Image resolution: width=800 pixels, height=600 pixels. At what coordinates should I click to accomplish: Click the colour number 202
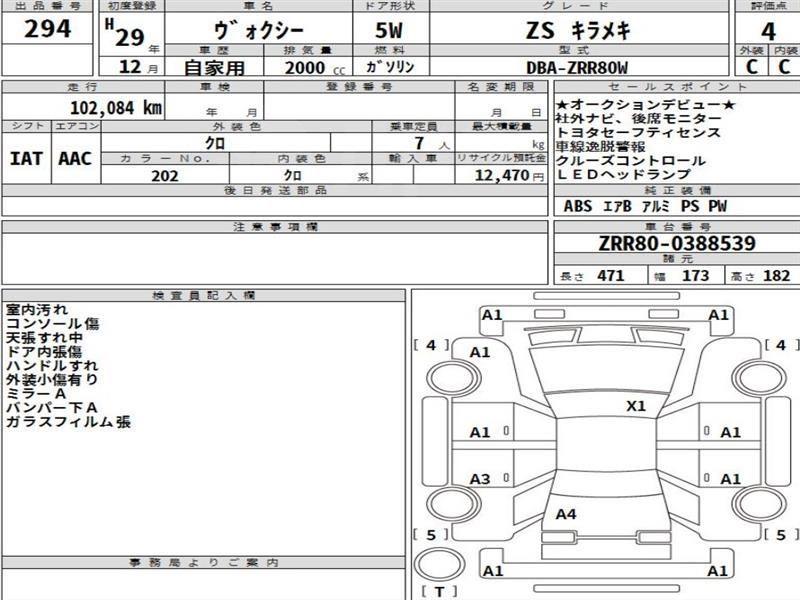click(x=165, y=176)
